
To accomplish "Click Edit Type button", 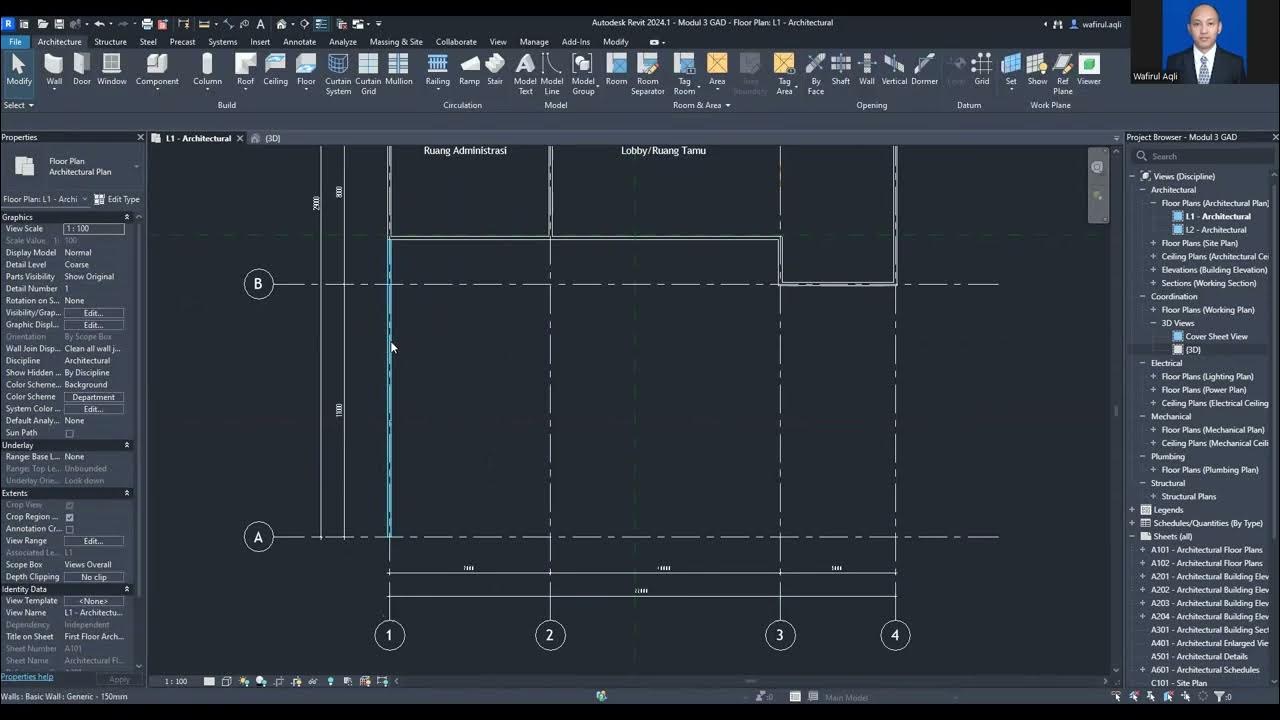I will [x=117, y=199].
